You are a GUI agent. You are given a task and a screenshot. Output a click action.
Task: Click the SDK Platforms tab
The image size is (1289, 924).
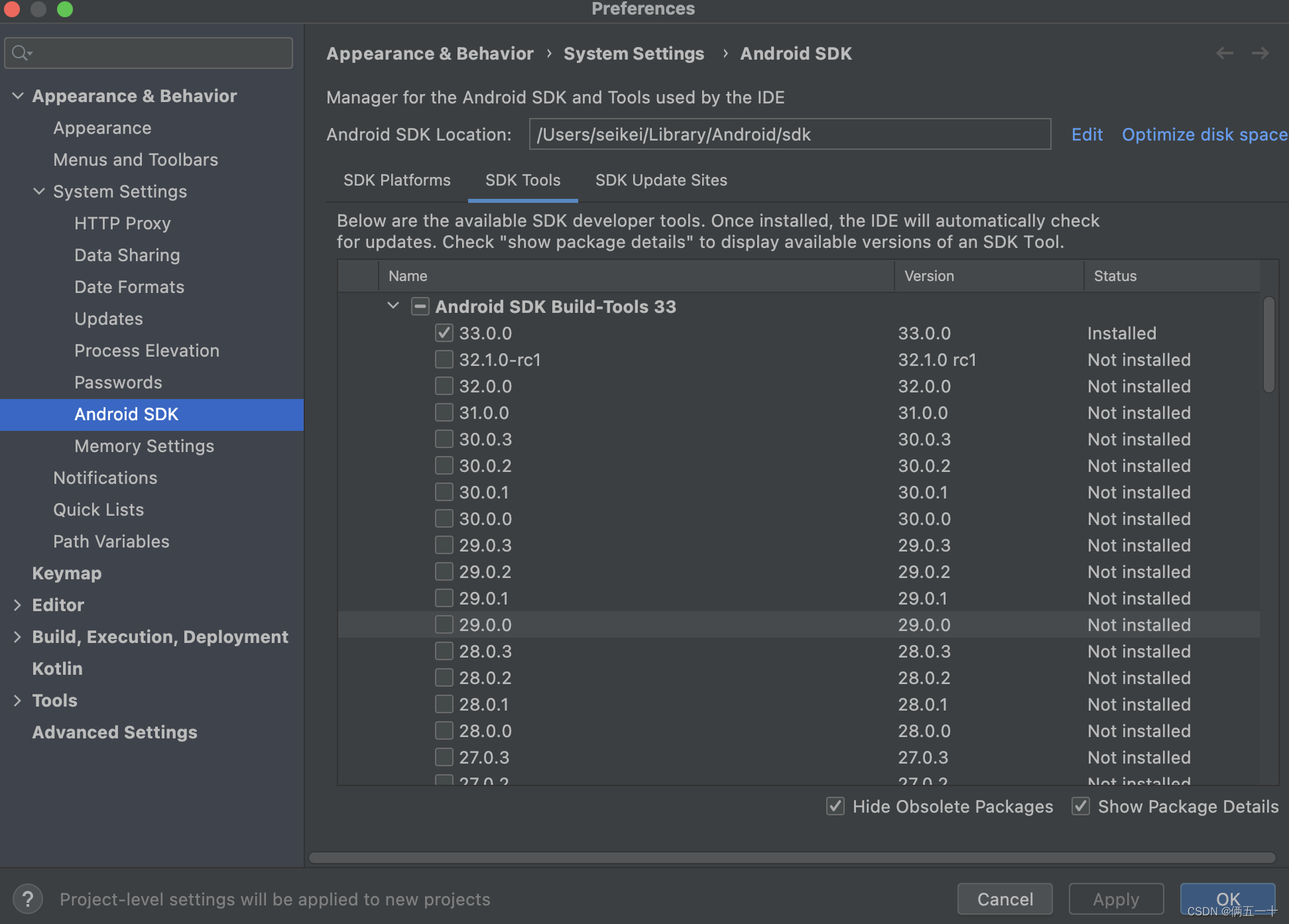tap(396, 181)
